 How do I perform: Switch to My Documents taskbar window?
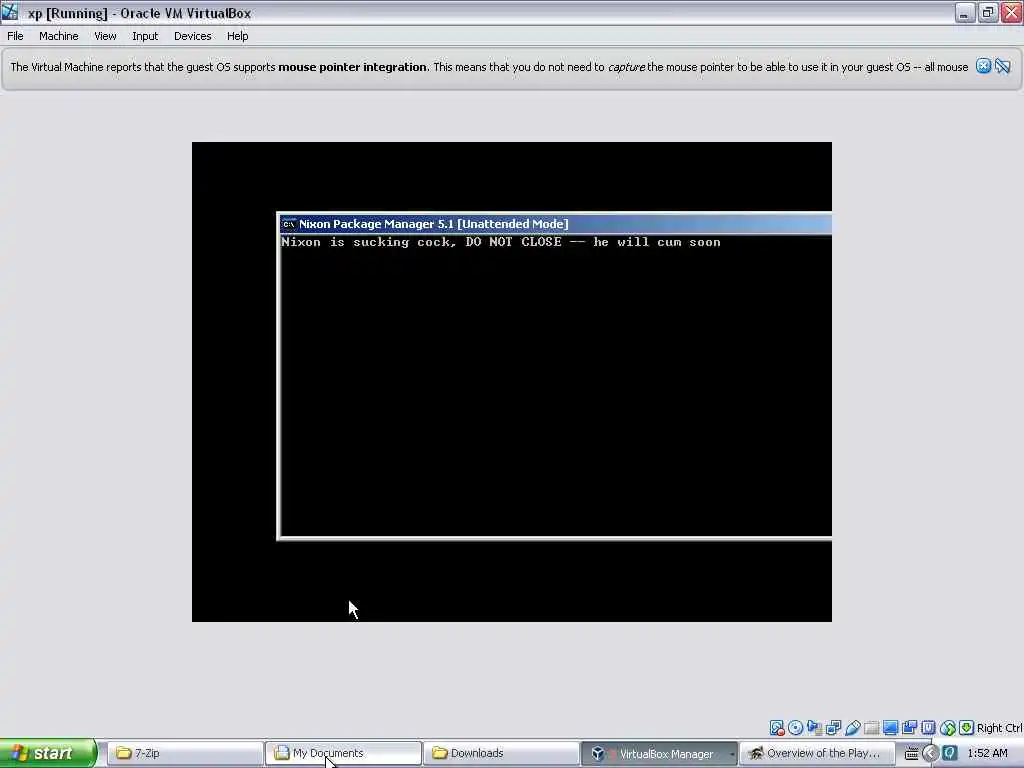pyautogui.click(x=343, y=753)
